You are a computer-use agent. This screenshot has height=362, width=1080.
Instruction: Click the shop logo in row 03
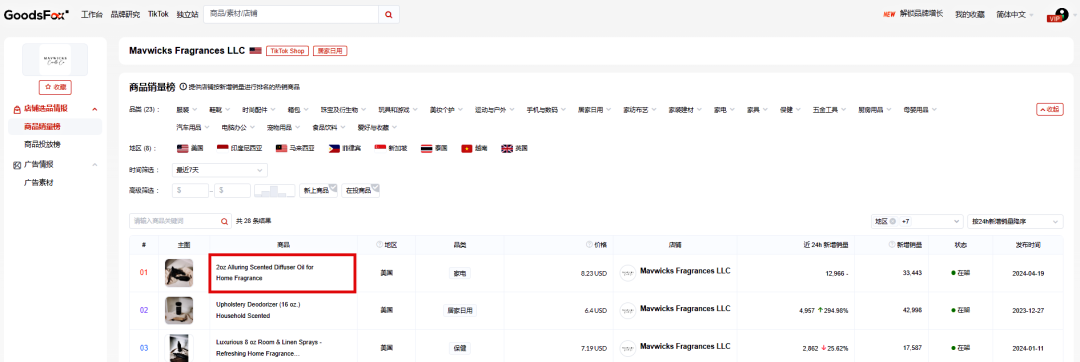(627, 348)
